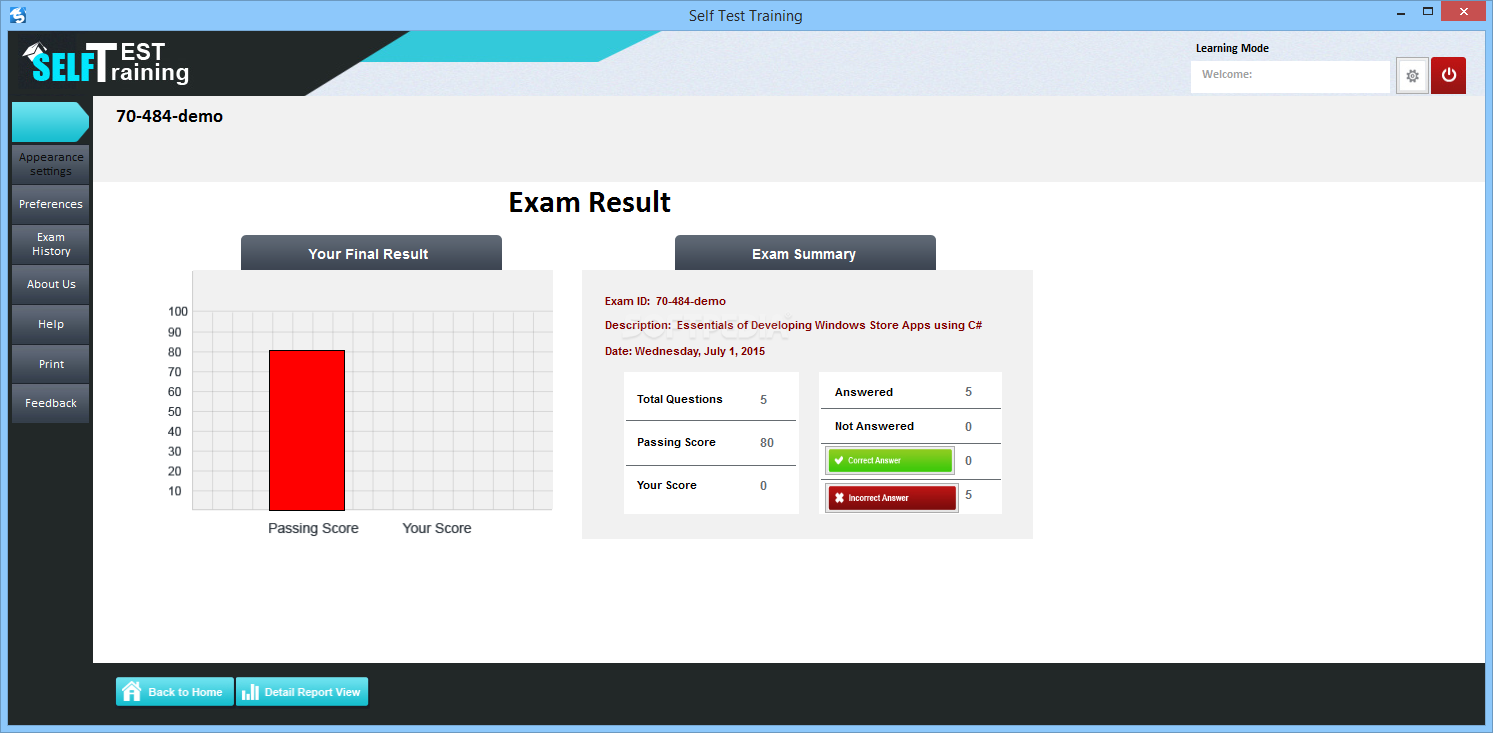The height and width of the screenshot is (733, 1493).
Task: Click the Learning Mode label
Action: [x=1232, y=48]
